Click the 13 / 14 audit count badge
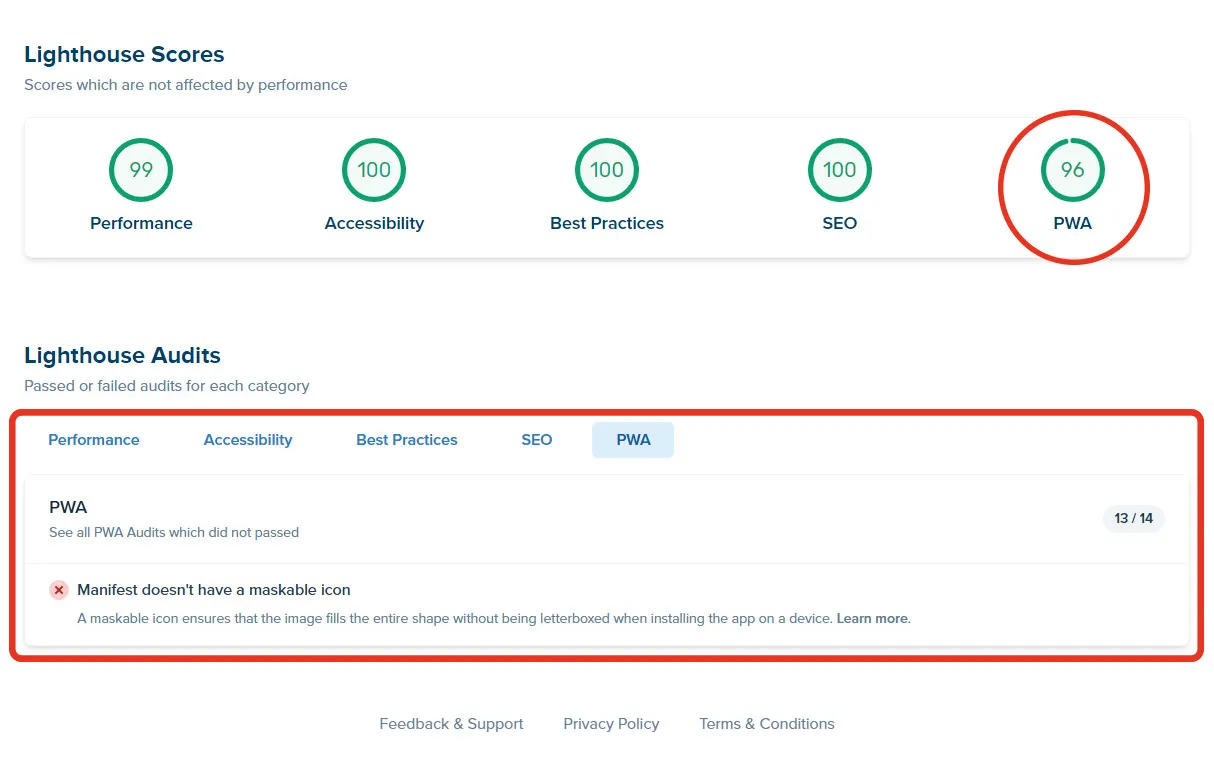Viewport: 1214px width, 762px height. point(1134,518)
